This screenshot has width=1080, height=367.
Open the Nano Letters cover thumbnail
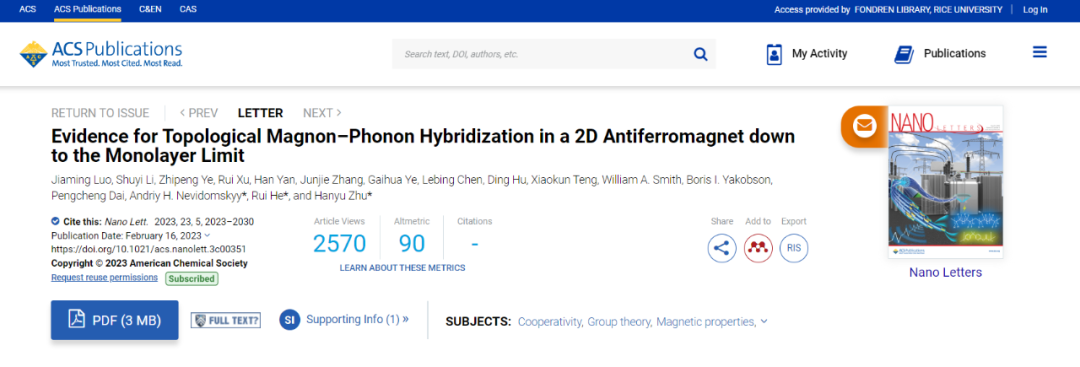(946, 182)
